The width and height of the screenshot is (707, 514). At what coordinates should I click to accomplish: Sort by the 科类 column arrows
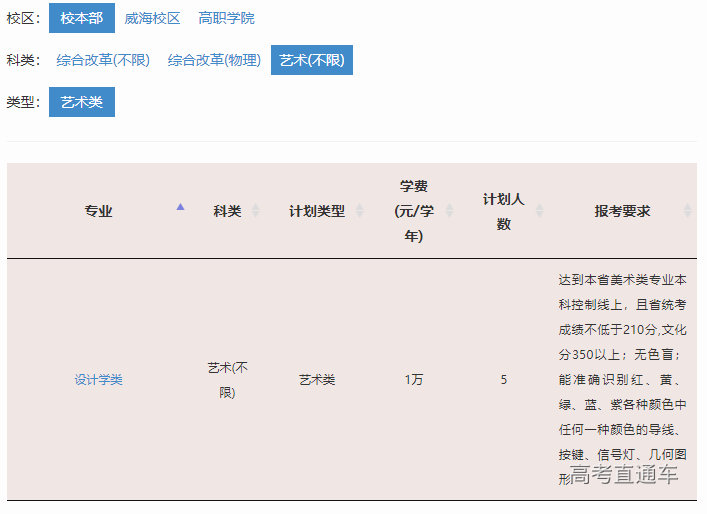tap(256, 211)
